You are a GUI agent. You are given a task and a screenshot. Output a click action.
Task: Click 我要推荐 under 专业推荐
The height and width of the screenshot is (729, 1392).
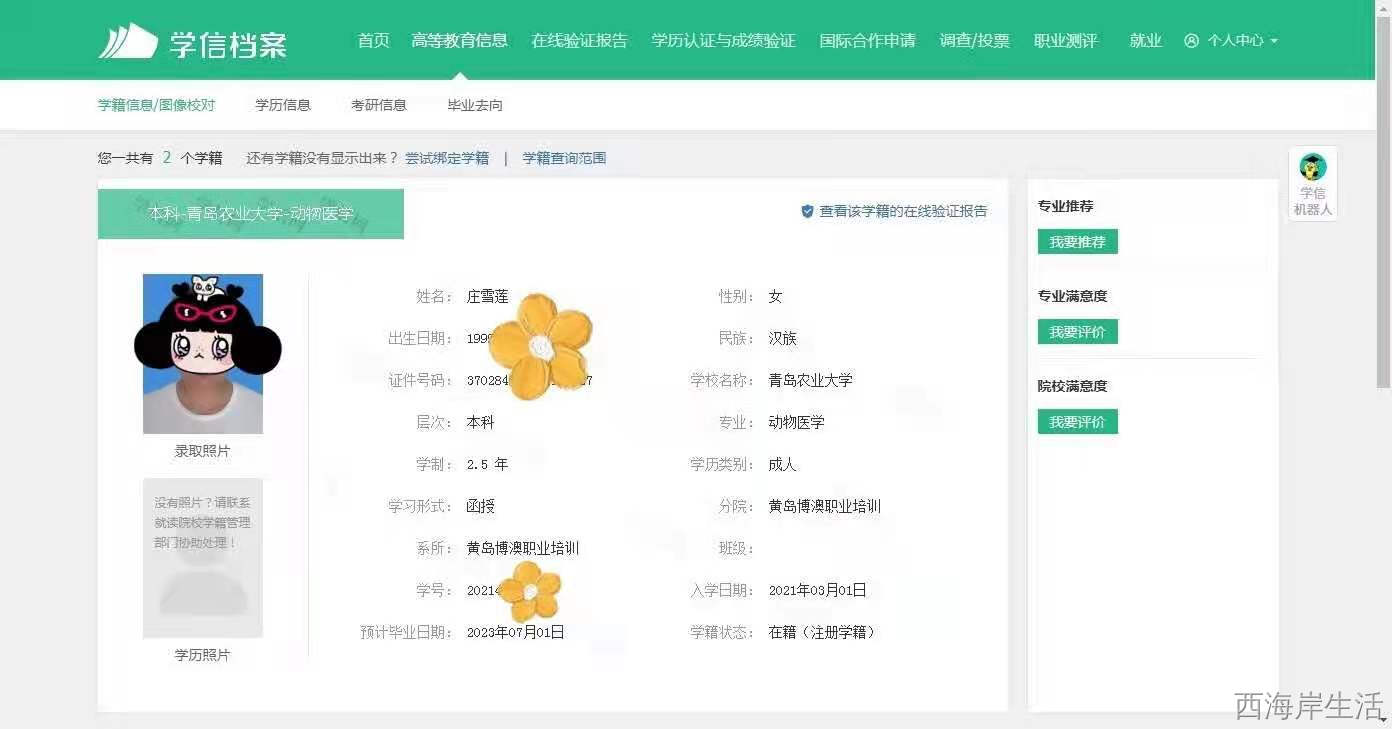(x=1077, y=242)
